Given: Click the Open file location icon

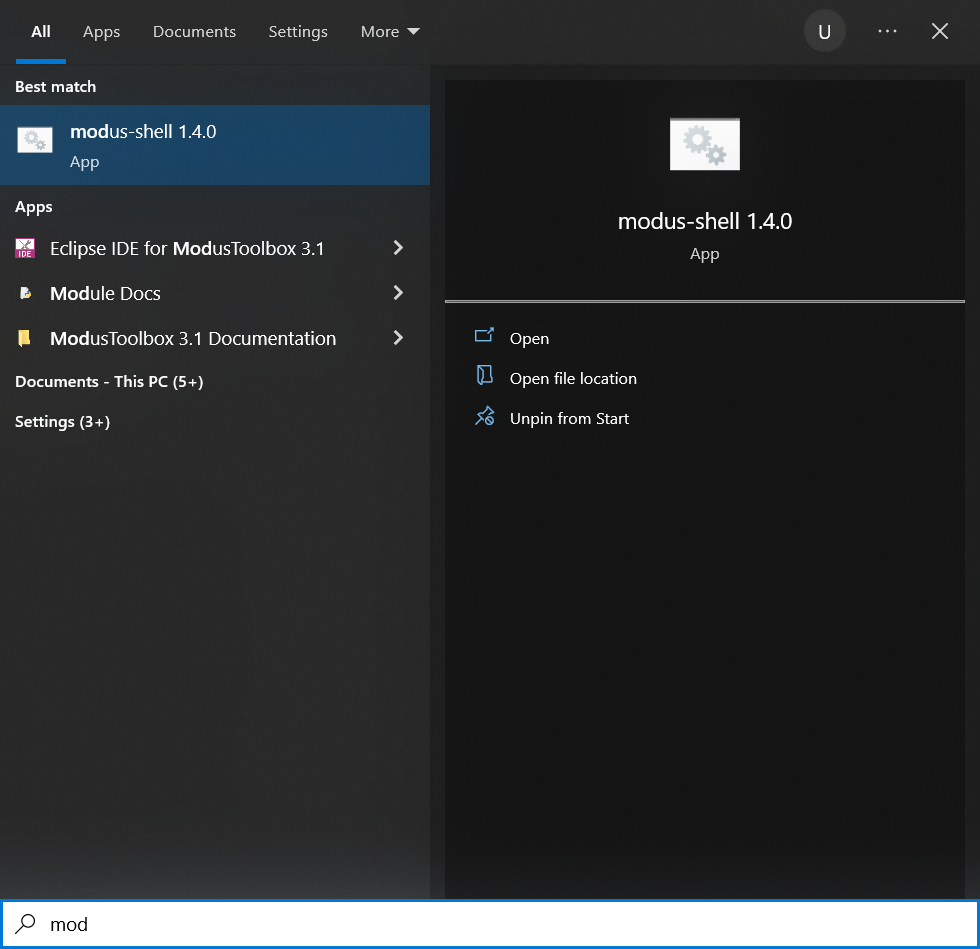Looking at the screenshot, I should (485, 377).
